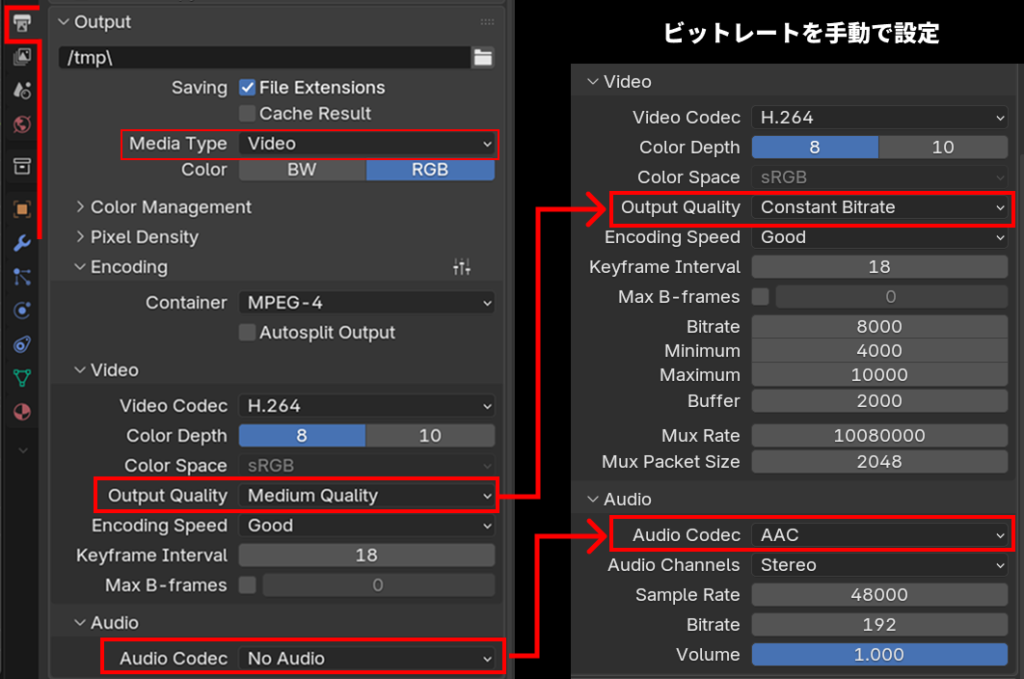Click the audio Volume slider

pos(879,655)
